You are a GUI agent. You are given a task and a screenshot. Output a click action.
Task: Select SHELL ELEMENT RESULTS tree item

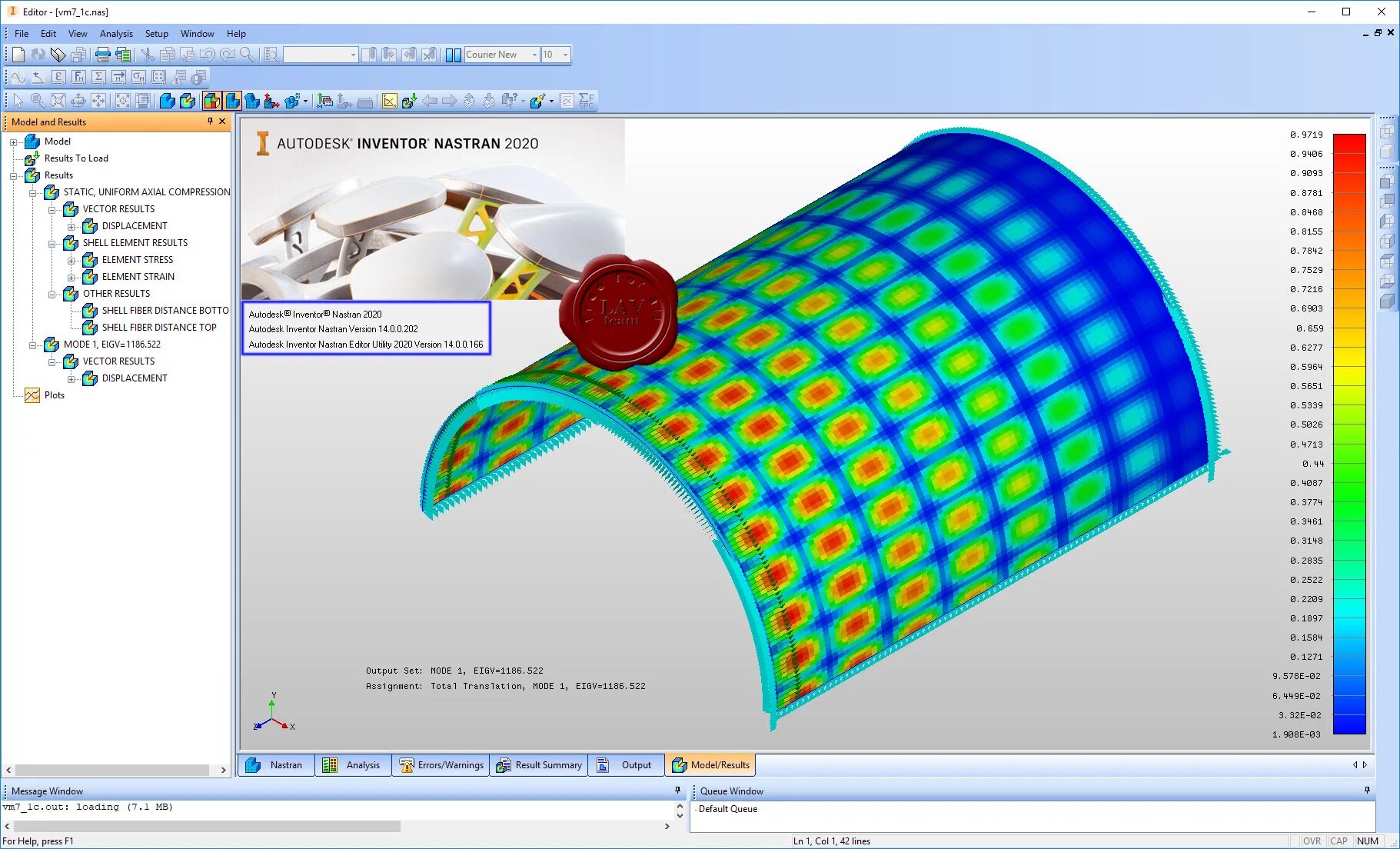pyautogui.click(x=135, y=243)
